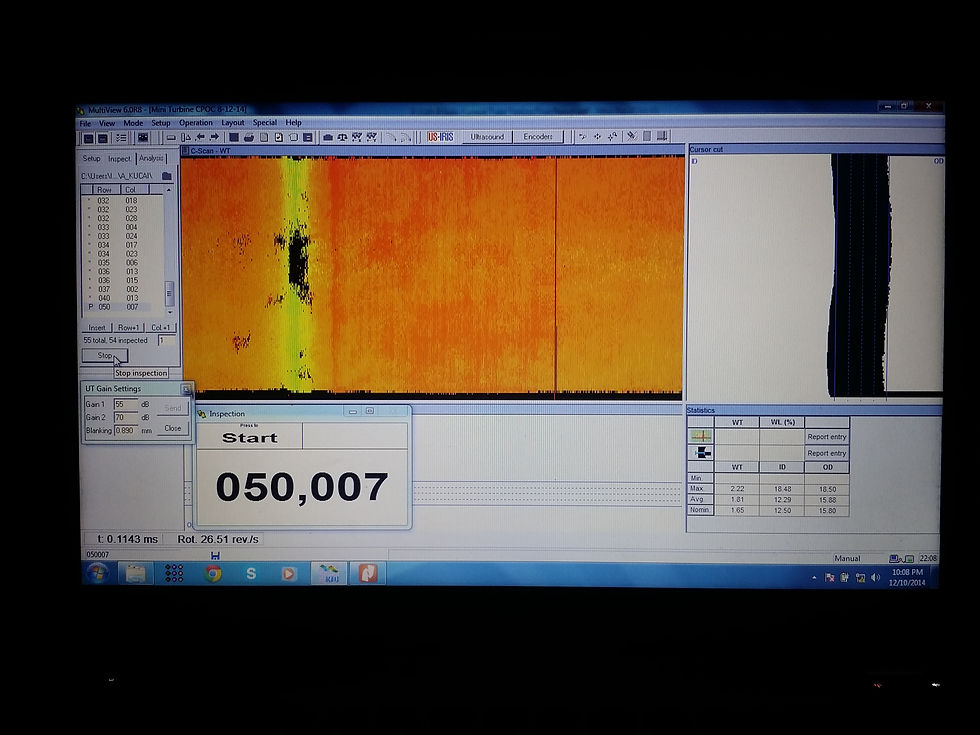Click the toolbox toolbar icon
Screen dimensions: 980x735
(x=328, y=138)
